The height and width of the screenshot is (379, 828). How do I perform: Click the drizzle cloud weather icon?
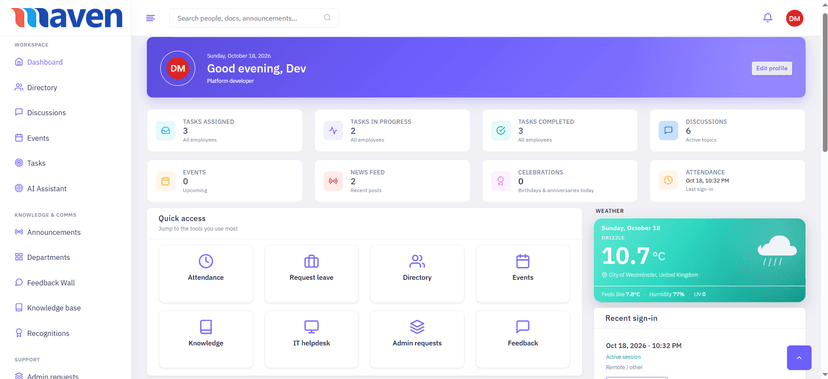pos(777,251)
